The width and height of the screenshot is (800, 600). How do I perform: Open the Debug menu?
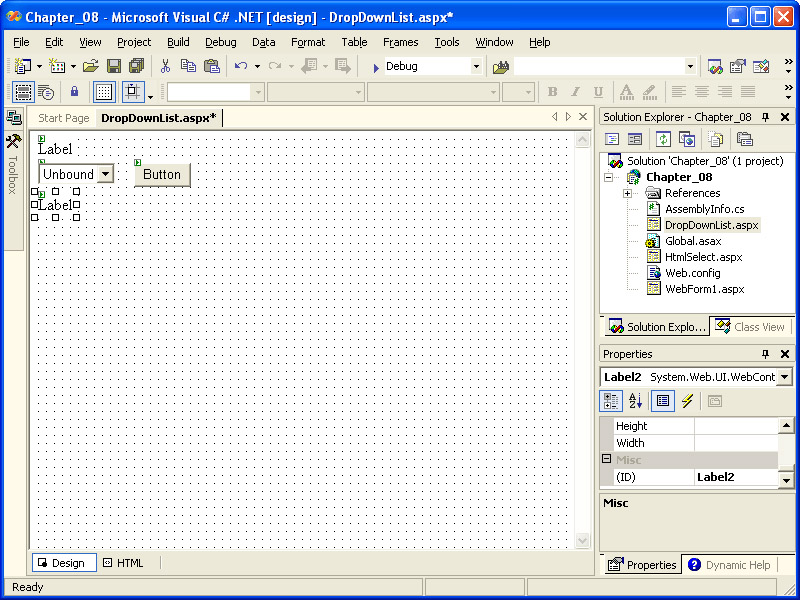220,42
